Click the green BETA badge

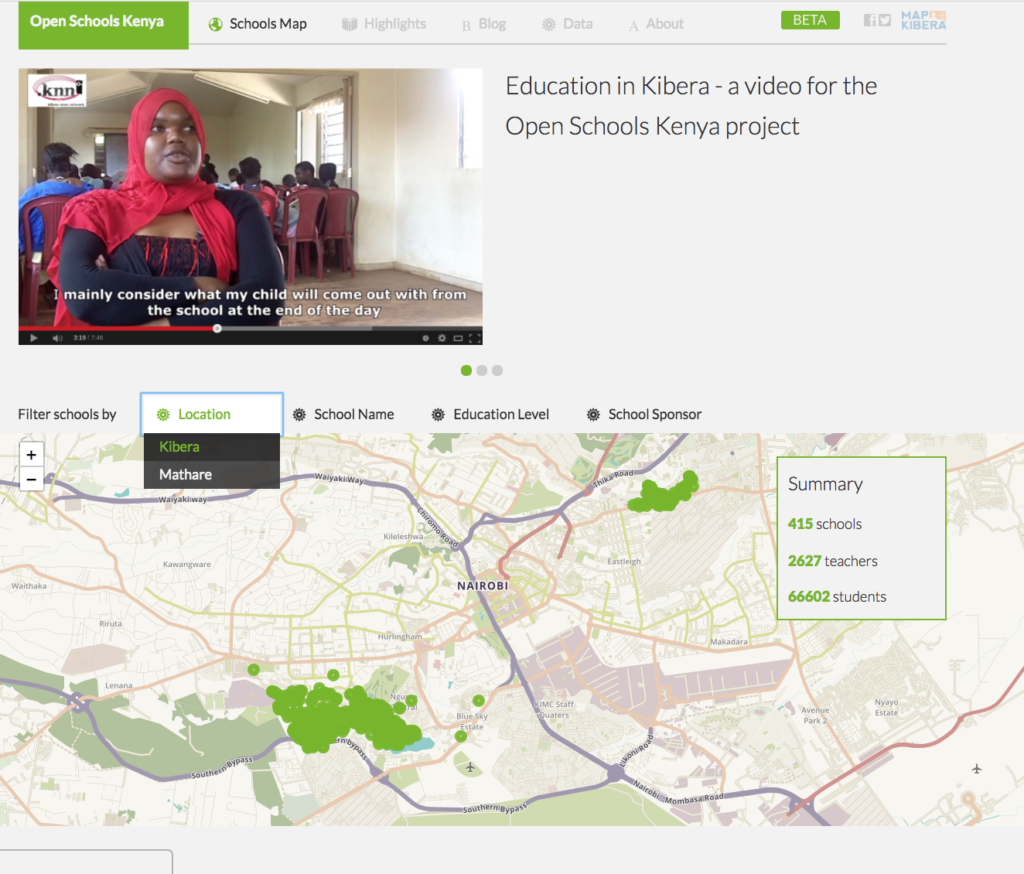(810, 20)
